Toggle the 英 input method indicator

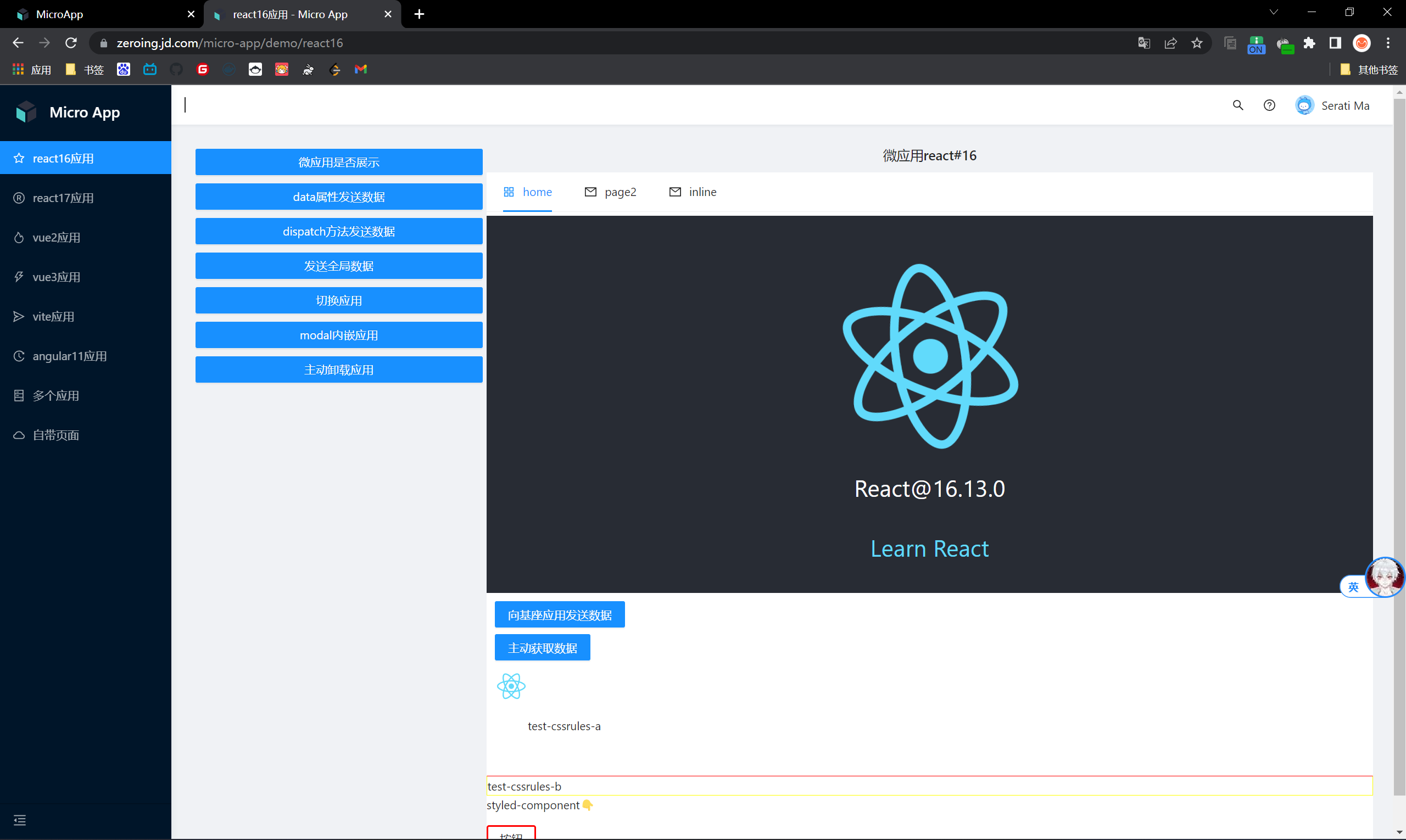1353,587
